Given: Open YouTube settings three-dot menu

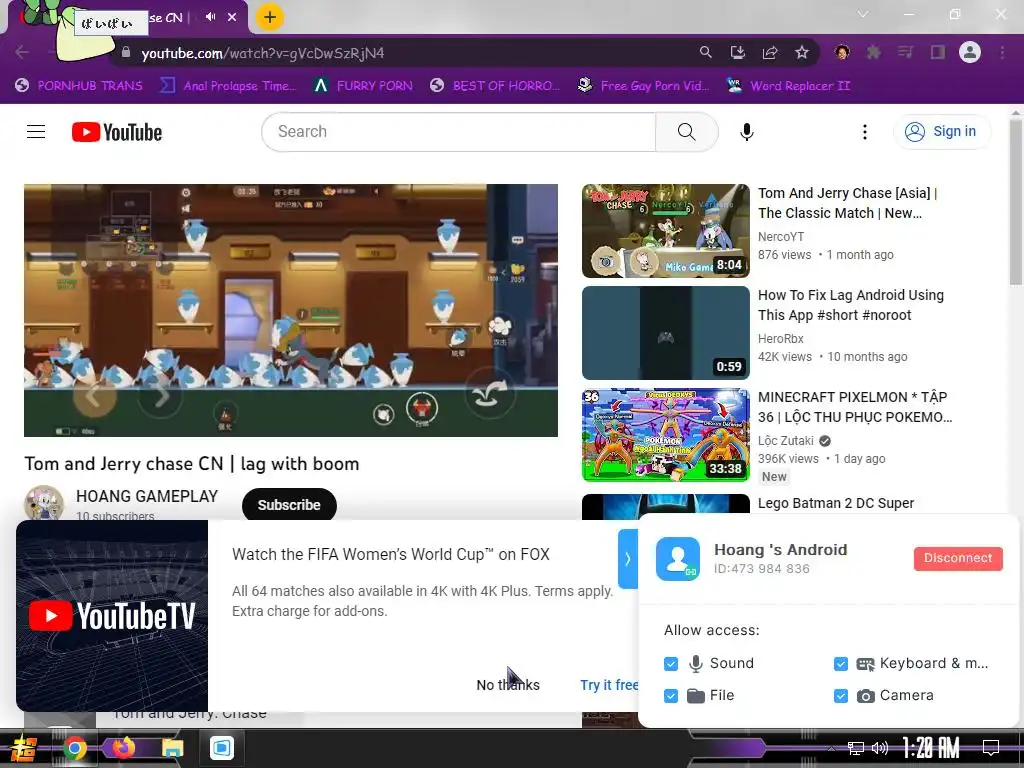Looking at the screenshot, I should pos(865,132).
